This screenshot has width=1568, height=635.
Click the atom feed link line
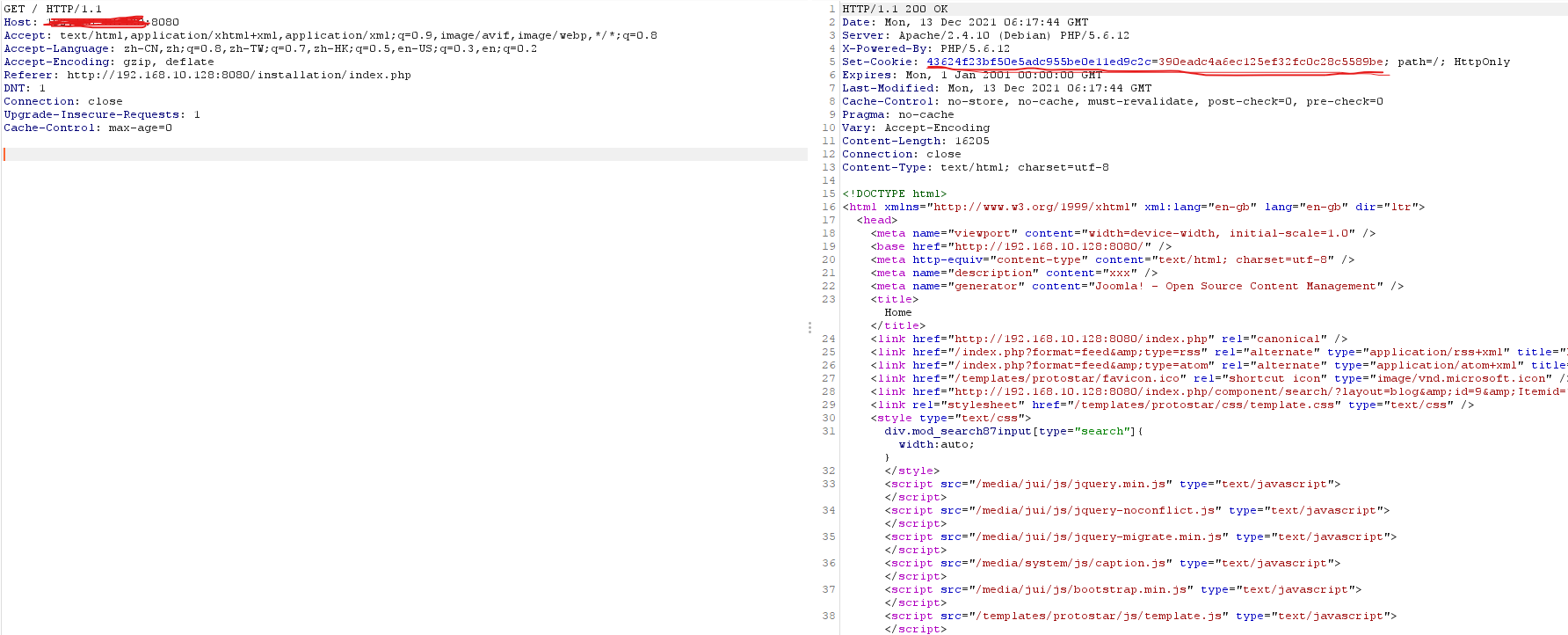pyautogui.click(x=1219, y=365)
